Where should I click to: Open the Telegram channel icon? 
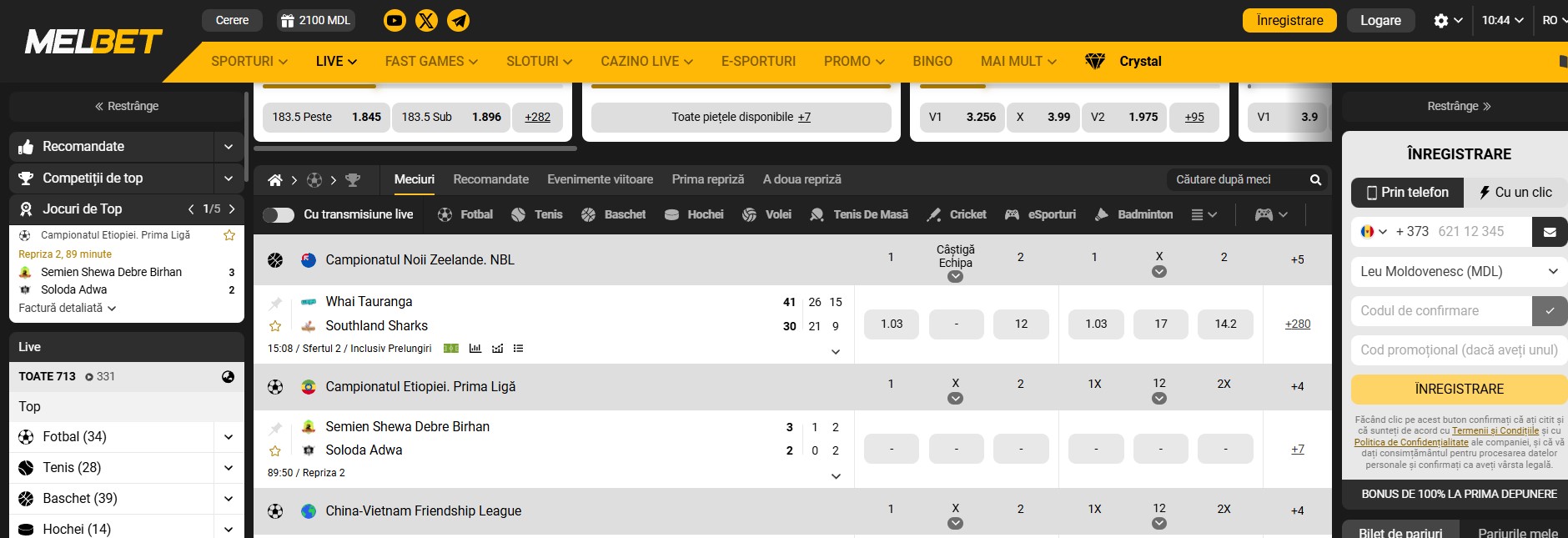point(458,21)
